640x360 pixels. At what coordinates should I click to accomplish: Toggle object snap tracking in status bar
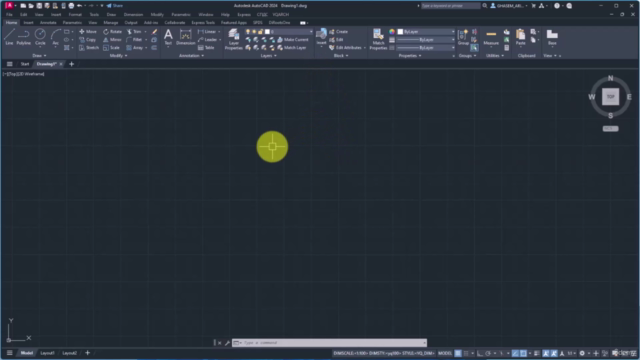pos(516,353)
